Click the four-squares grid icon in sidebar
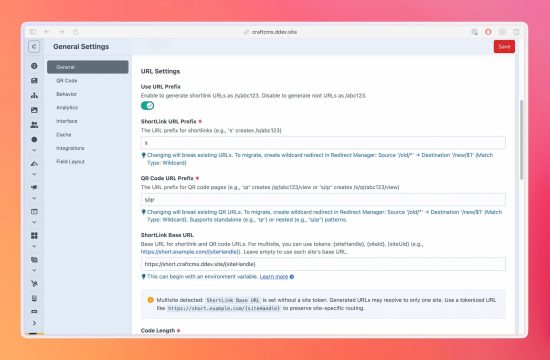 [34, 235]
